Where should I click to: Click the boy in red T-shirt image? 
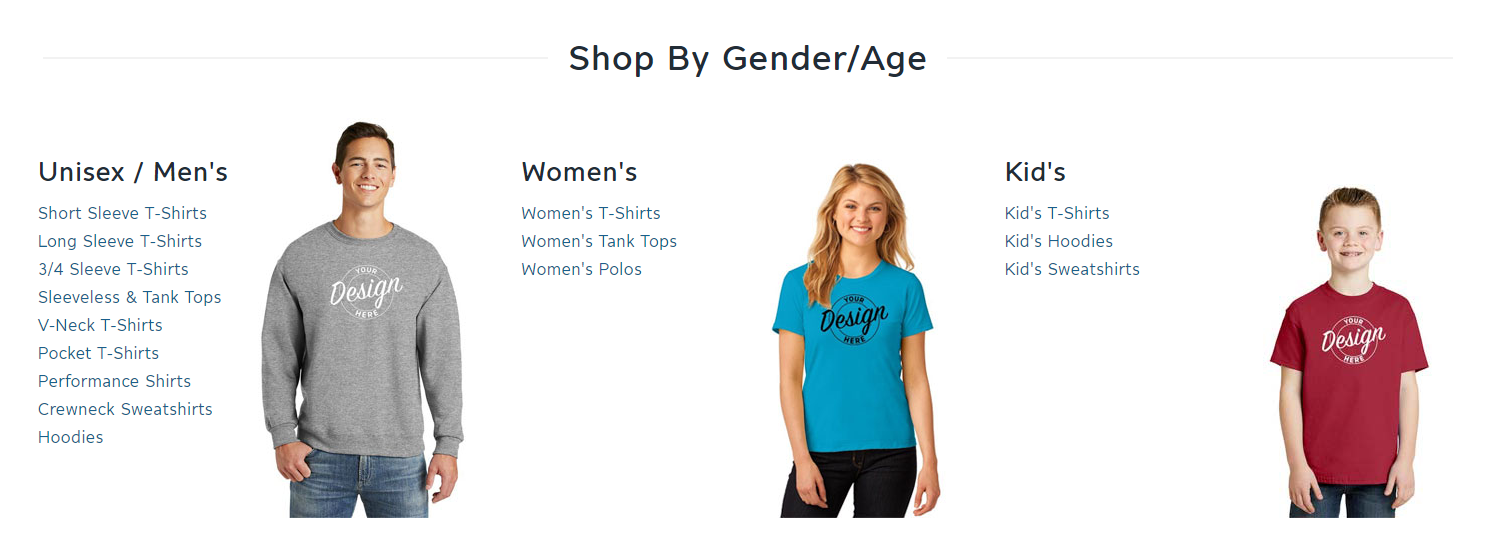1349,352
